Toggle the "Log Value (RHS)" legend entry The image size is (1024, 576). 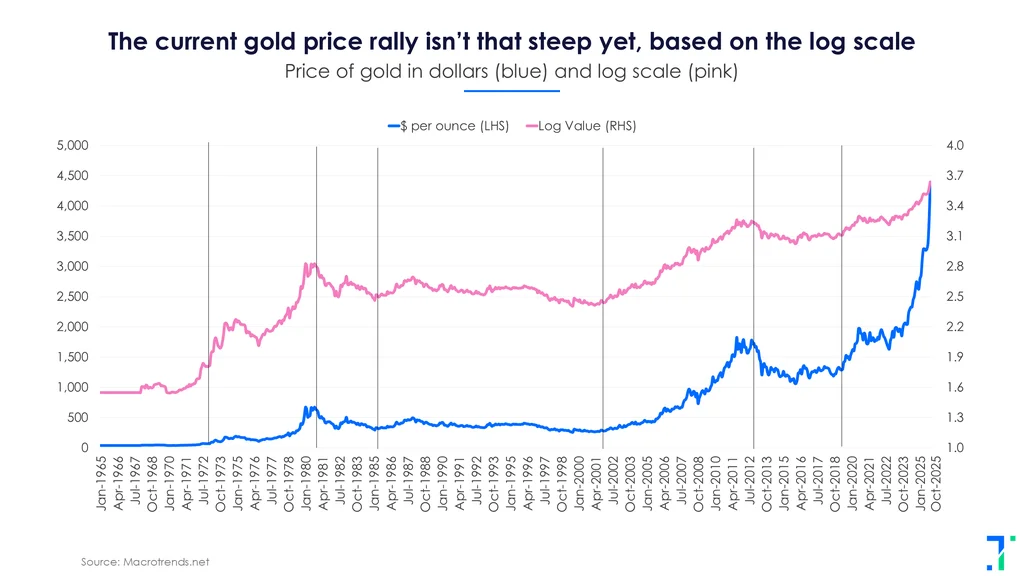587,126
